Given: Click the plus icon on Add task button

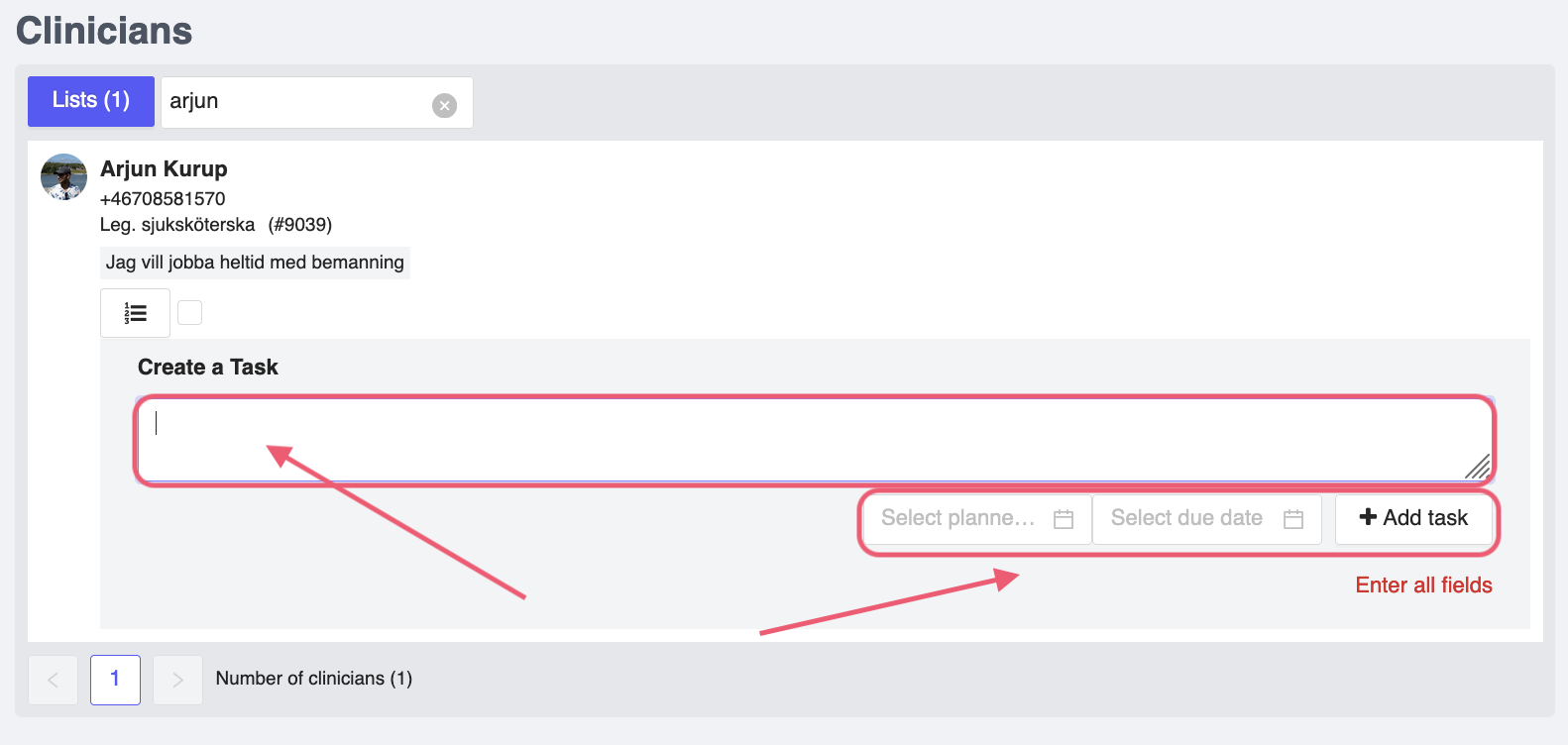Looking at the screenshot, I should pyautogui.click(x=1368, y=517).
